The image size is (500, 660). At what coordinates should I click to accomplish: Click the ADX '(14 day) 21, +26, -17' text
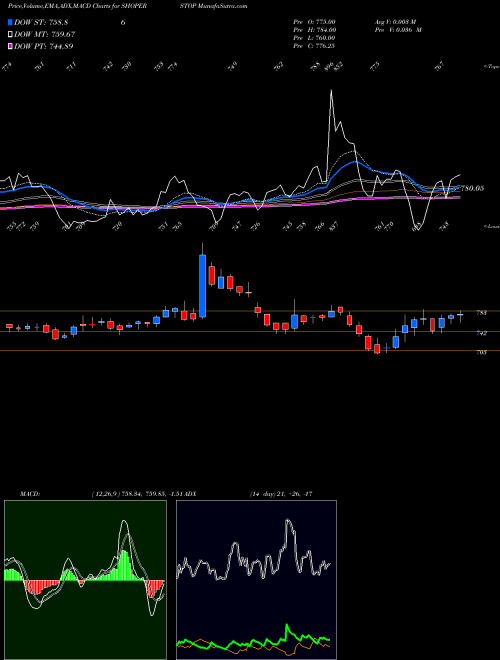click(x=281, y=494)
